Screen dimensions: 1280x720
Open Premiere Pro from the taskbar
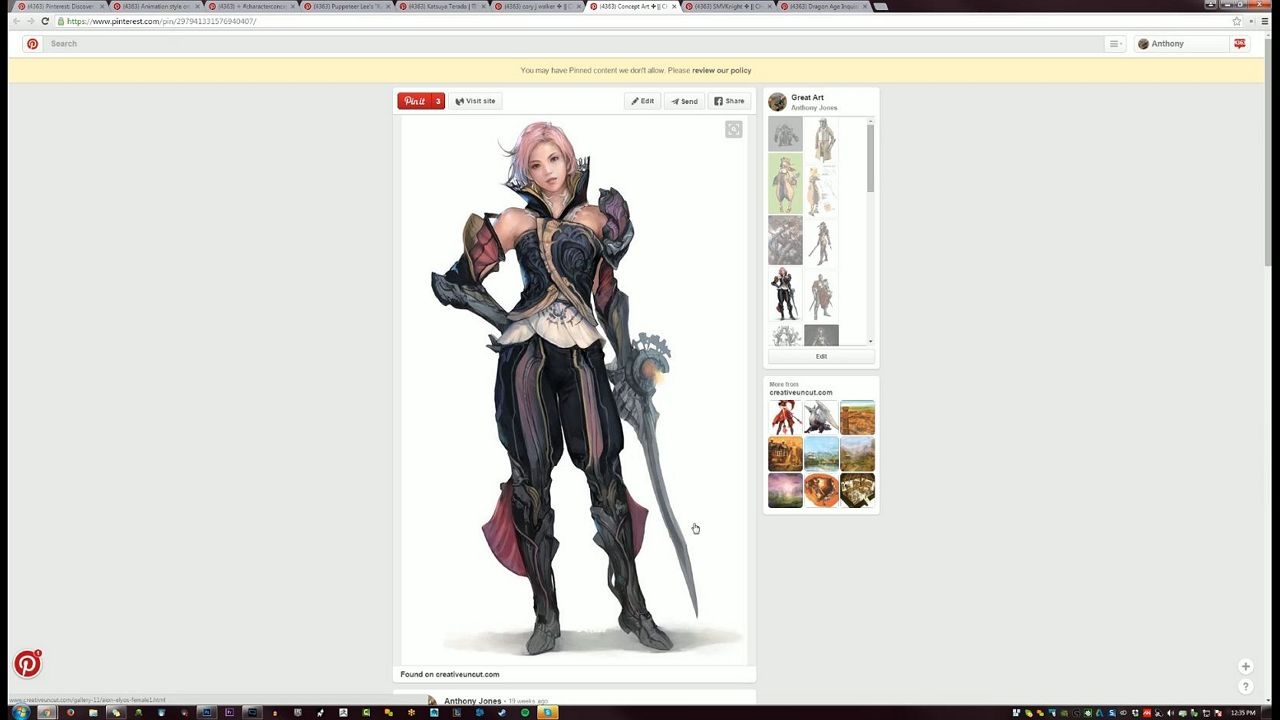pyautogui.click(x=229, y=712)
